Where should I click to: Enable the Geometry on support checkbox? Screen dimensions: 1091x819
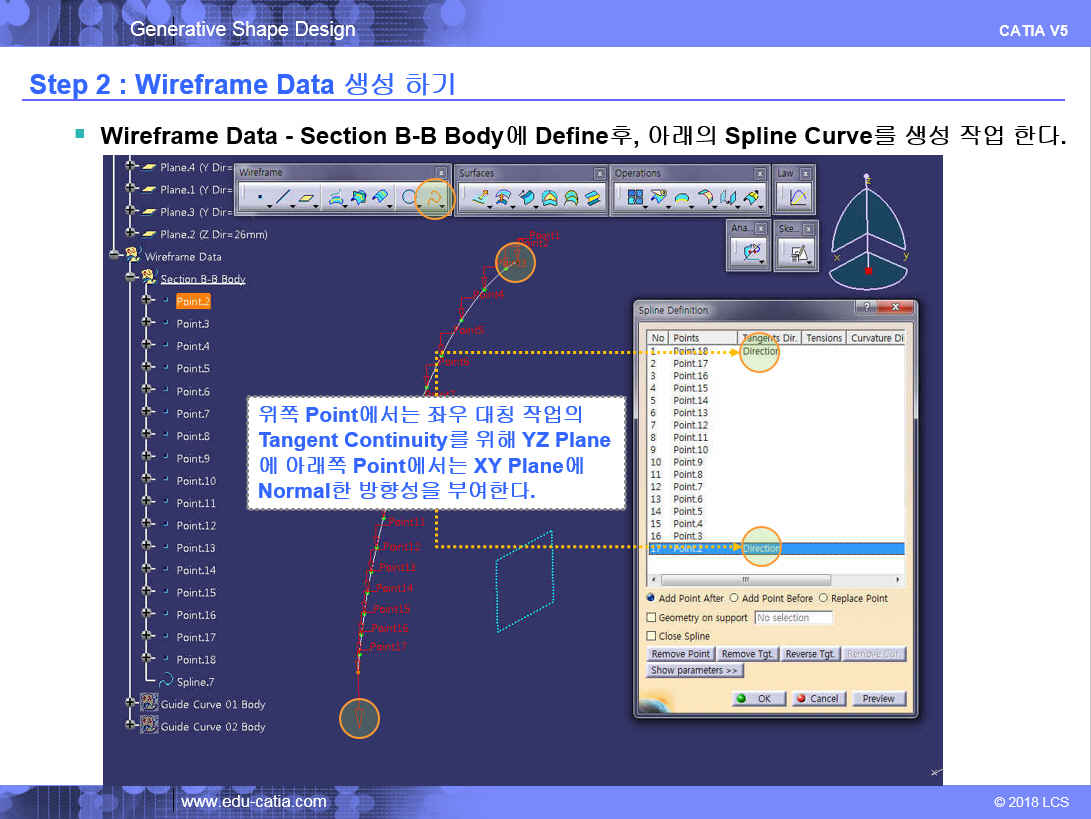click(652, 618)
